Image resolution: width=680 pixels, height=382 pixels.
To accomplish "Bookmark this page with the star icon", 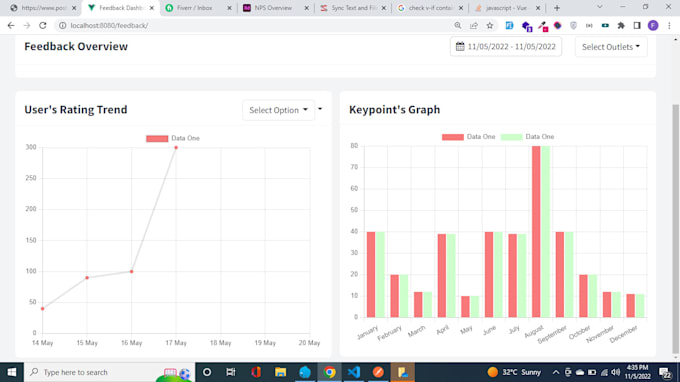I will 490,26.
